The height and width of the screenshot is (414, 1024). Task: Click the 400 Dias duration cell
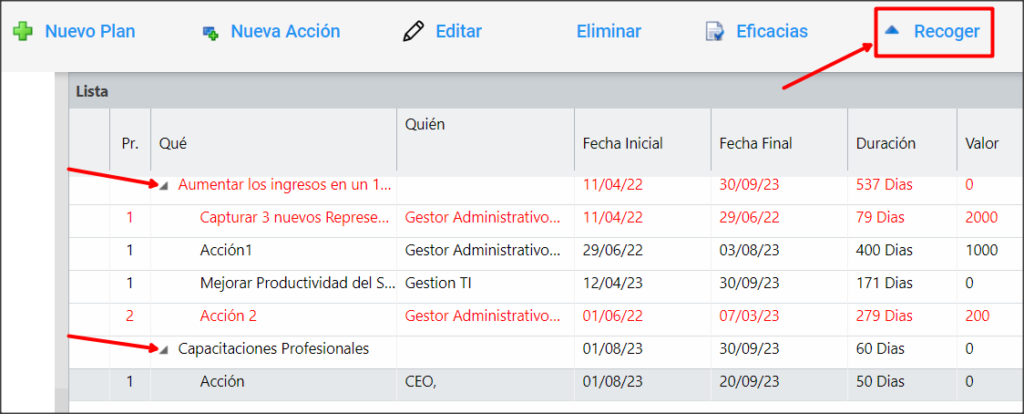coord(884,251)
